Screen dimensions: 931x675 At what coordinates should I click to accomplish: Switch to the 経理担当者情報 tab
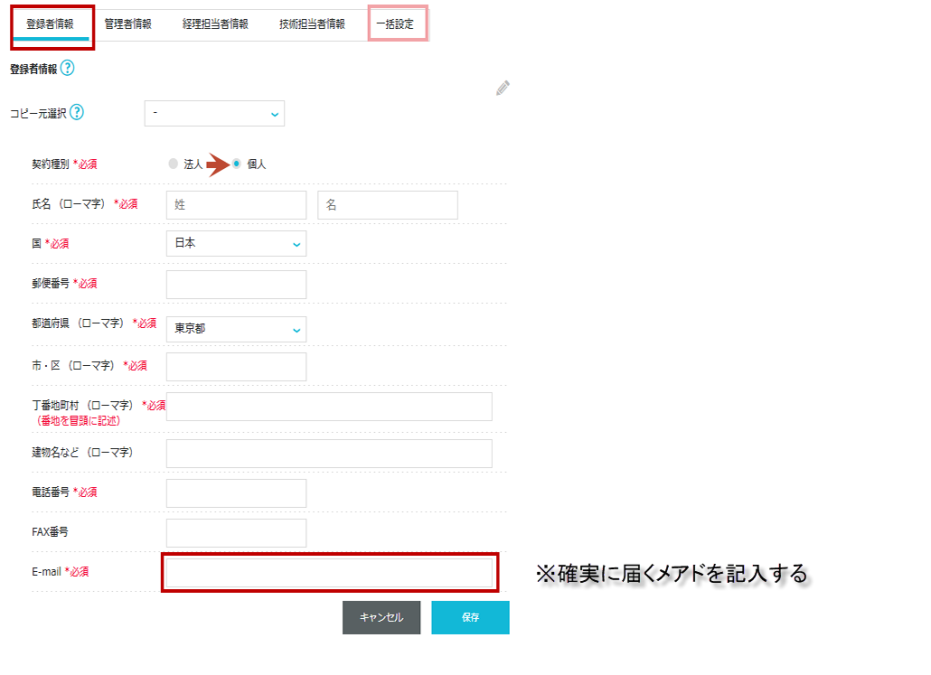(x=215, y=24)
